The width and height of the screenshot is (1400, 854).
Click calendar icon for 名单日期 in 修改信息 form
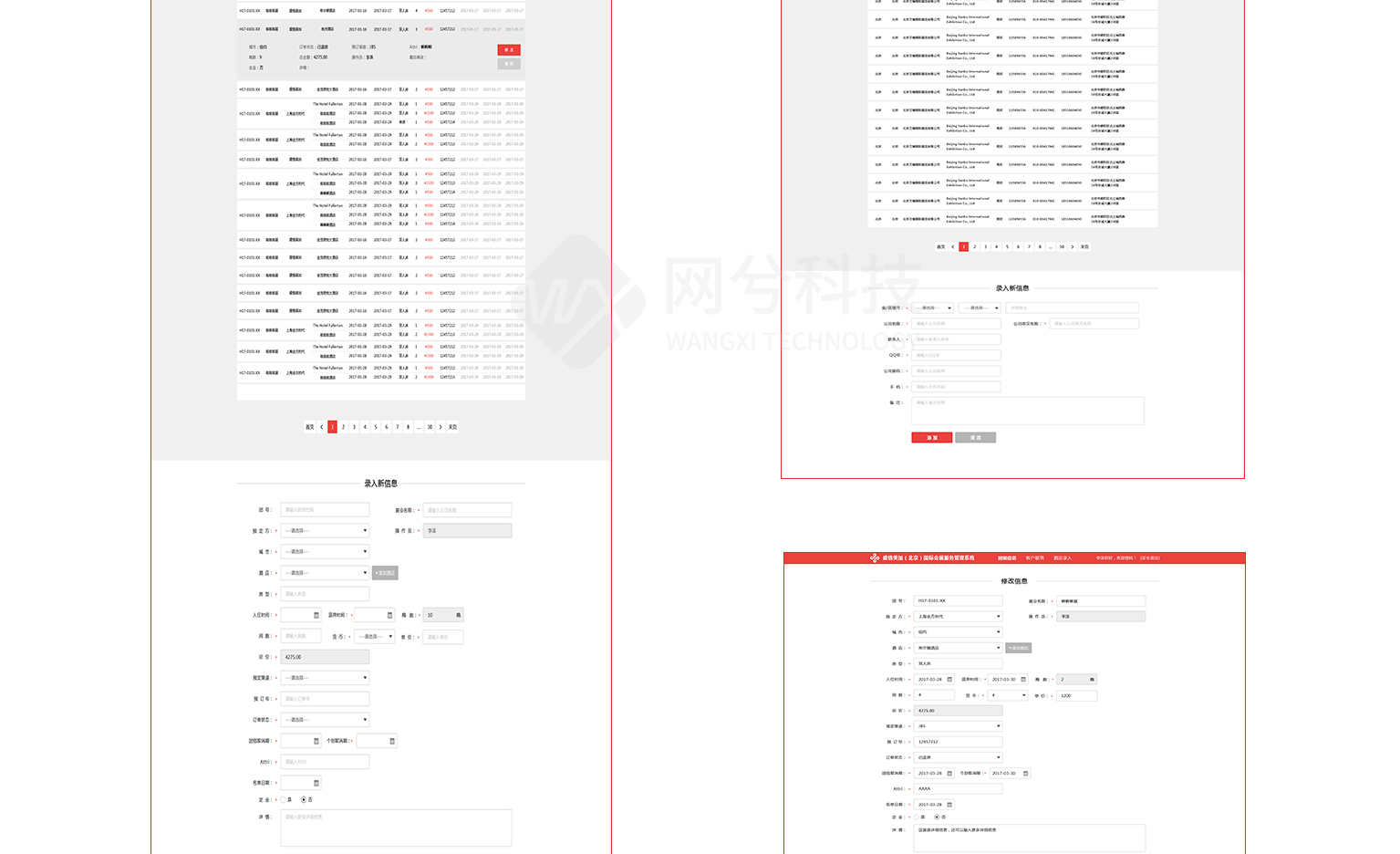[x=949, y=805]
